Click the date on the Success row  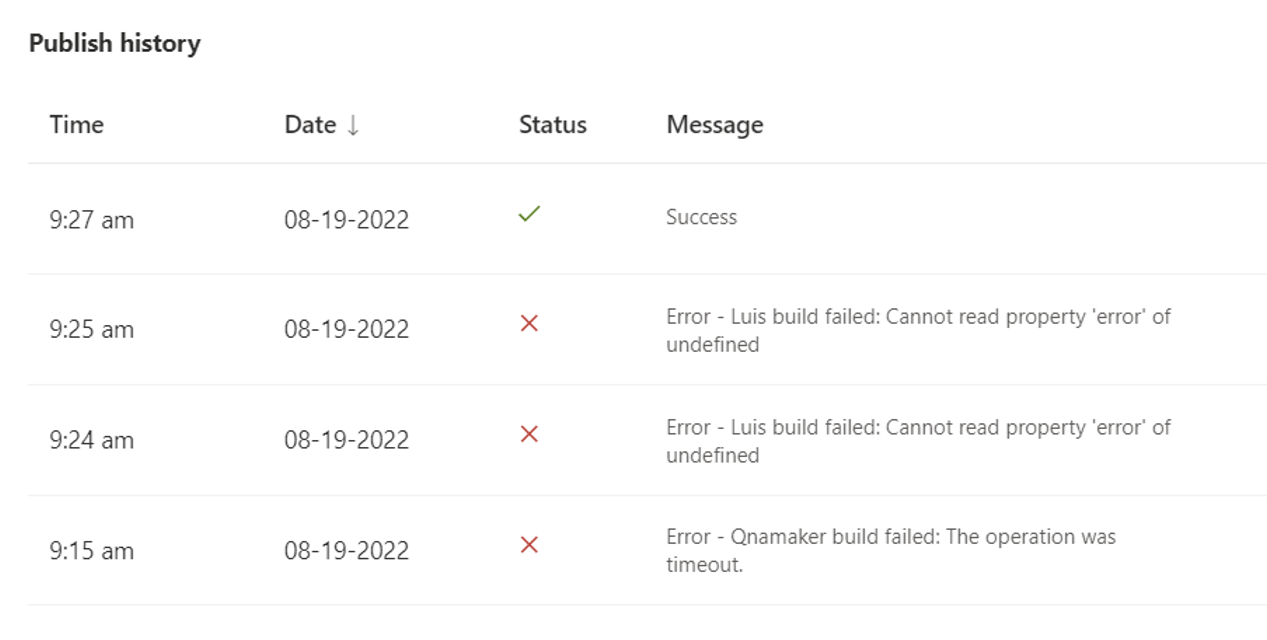click(347, 219)
